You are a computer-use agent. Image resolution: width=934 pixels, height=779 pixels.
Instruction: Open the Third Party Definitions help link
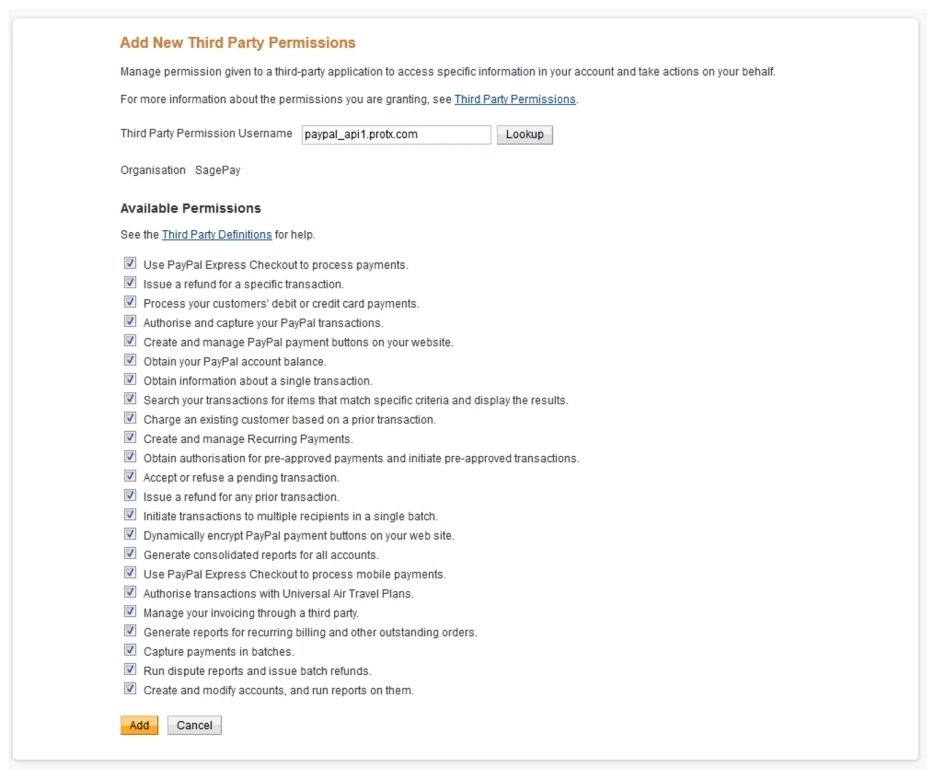[x=216, y=234]
